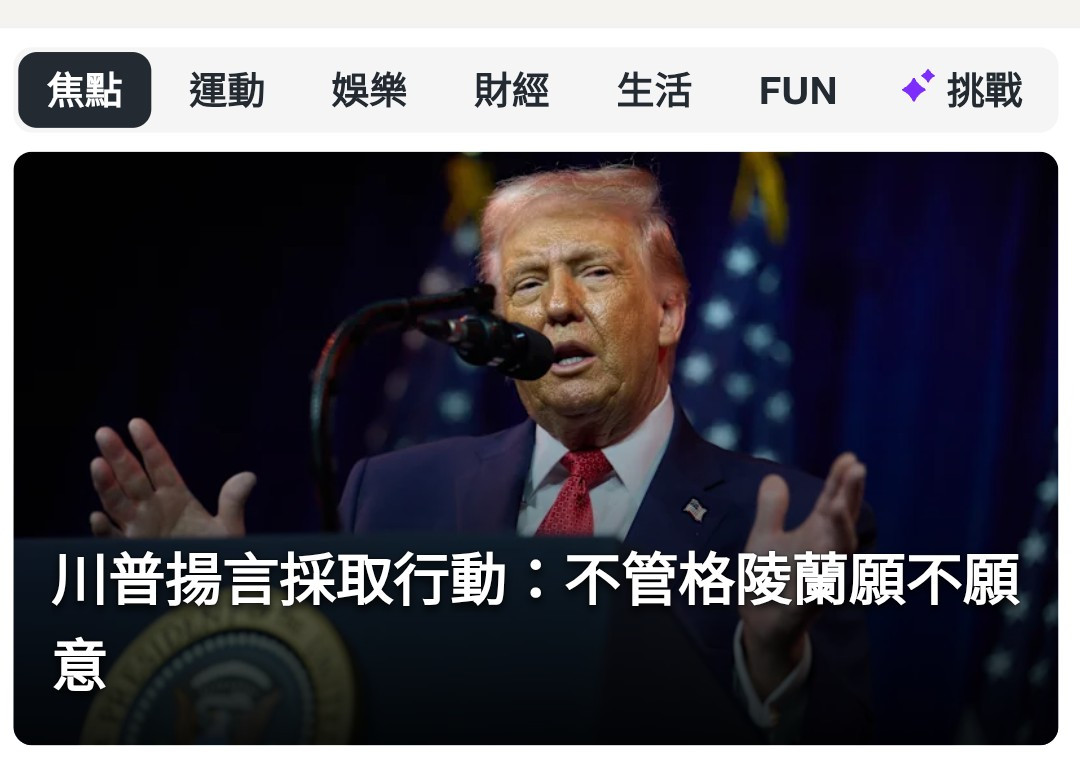Select the 焦點 tab
This screenshot has width=1080, height=762.
[x=85, y=90]
